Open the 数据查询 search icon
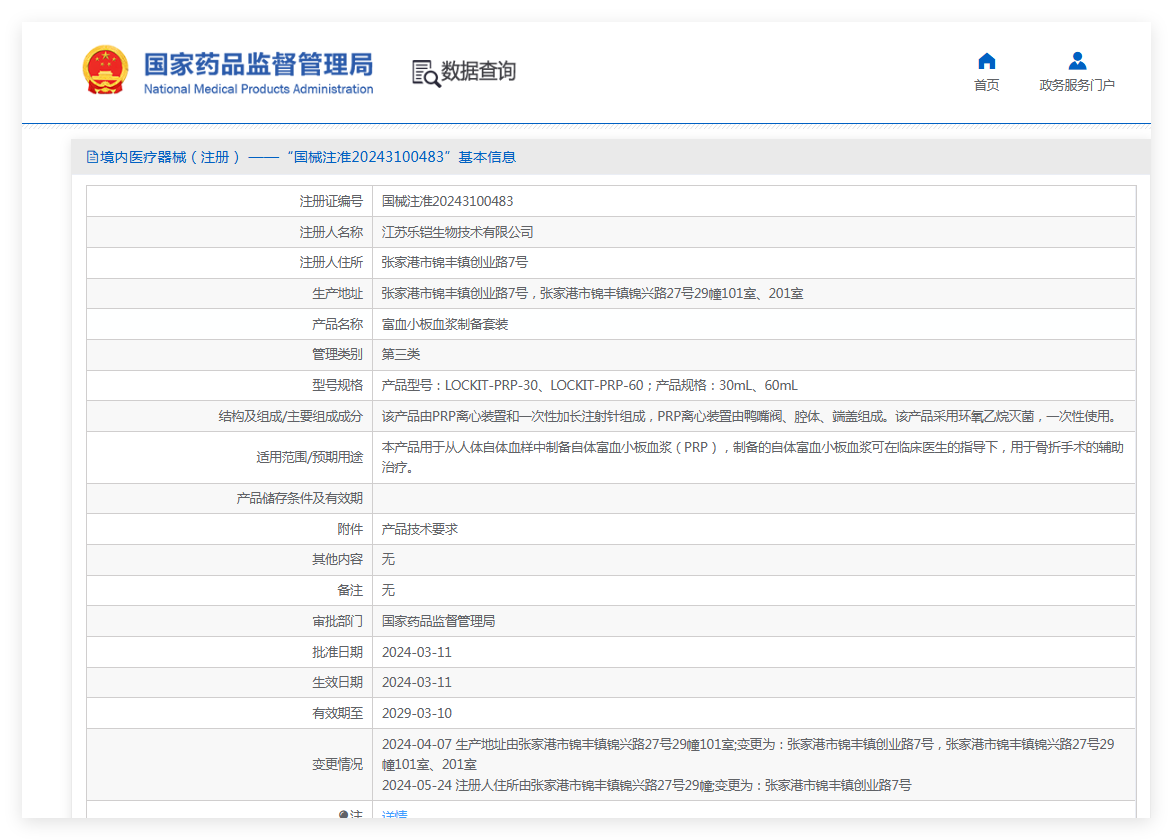Screen dimensions: 1173x840 426,73
